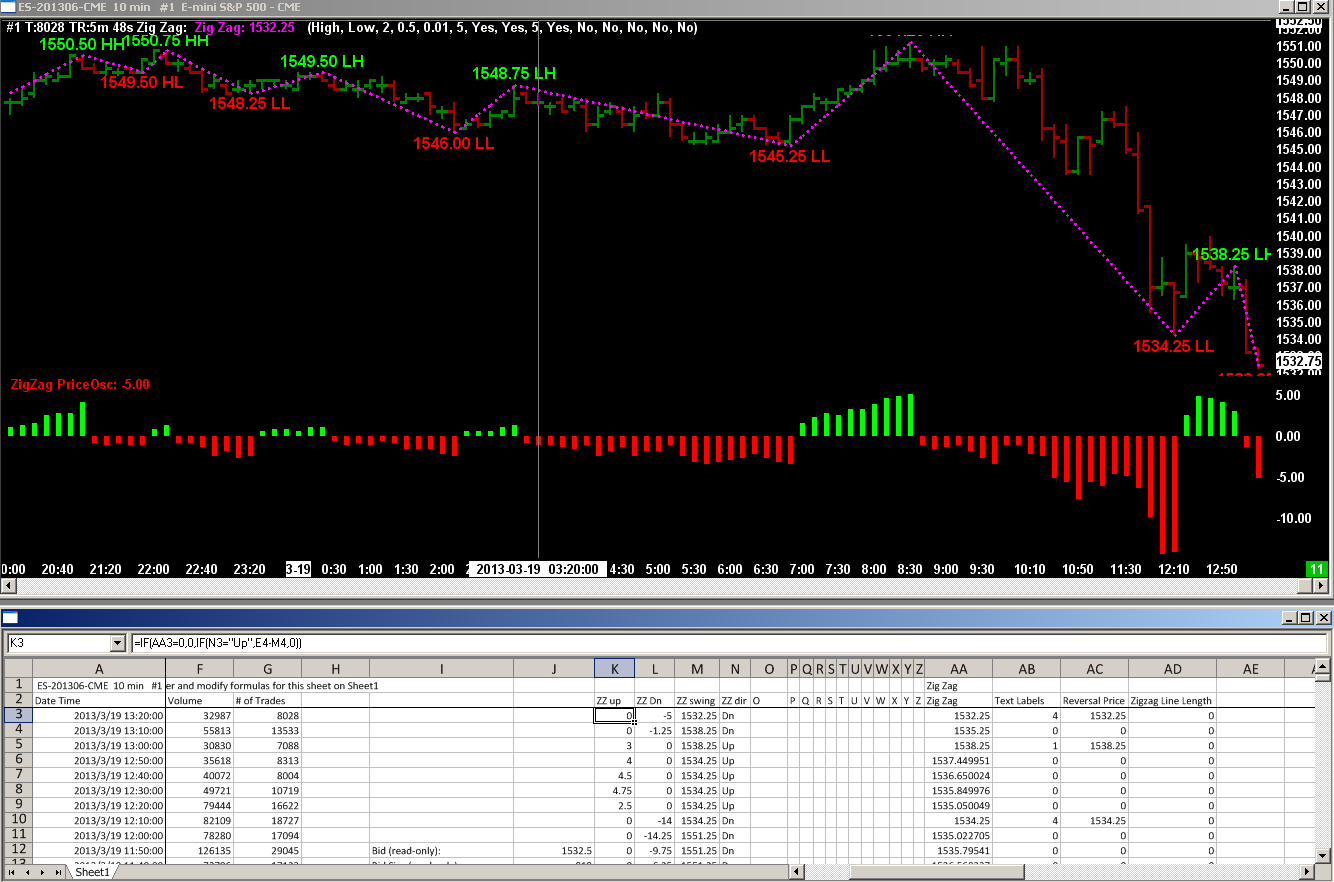Click the green '11' box on the time axis
This screenshot has height=882, width=1334.
pyautogui.click(x=1316, y=569)
